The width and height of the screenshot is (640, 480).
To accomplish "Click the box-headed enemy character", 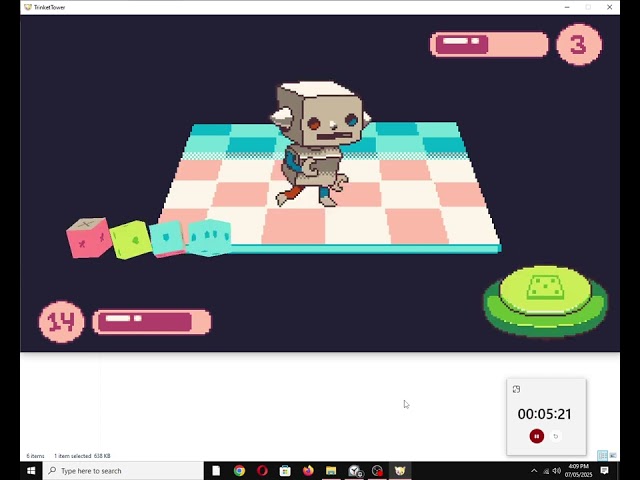I will [x=318, y=144].
